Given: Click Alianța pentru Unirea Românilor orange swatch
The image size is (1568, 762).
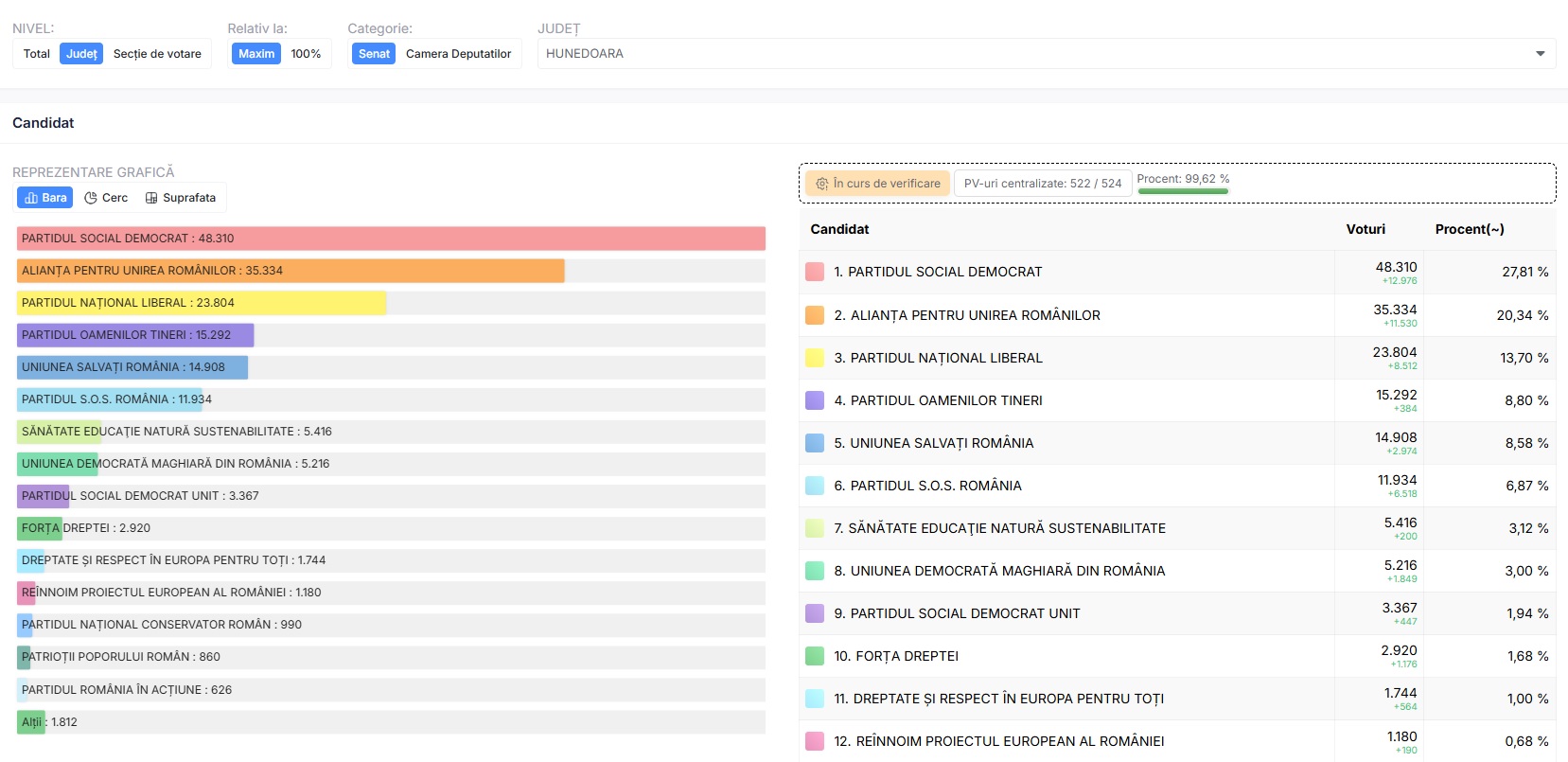Looking at the screenshot, I should pos(814,315).
